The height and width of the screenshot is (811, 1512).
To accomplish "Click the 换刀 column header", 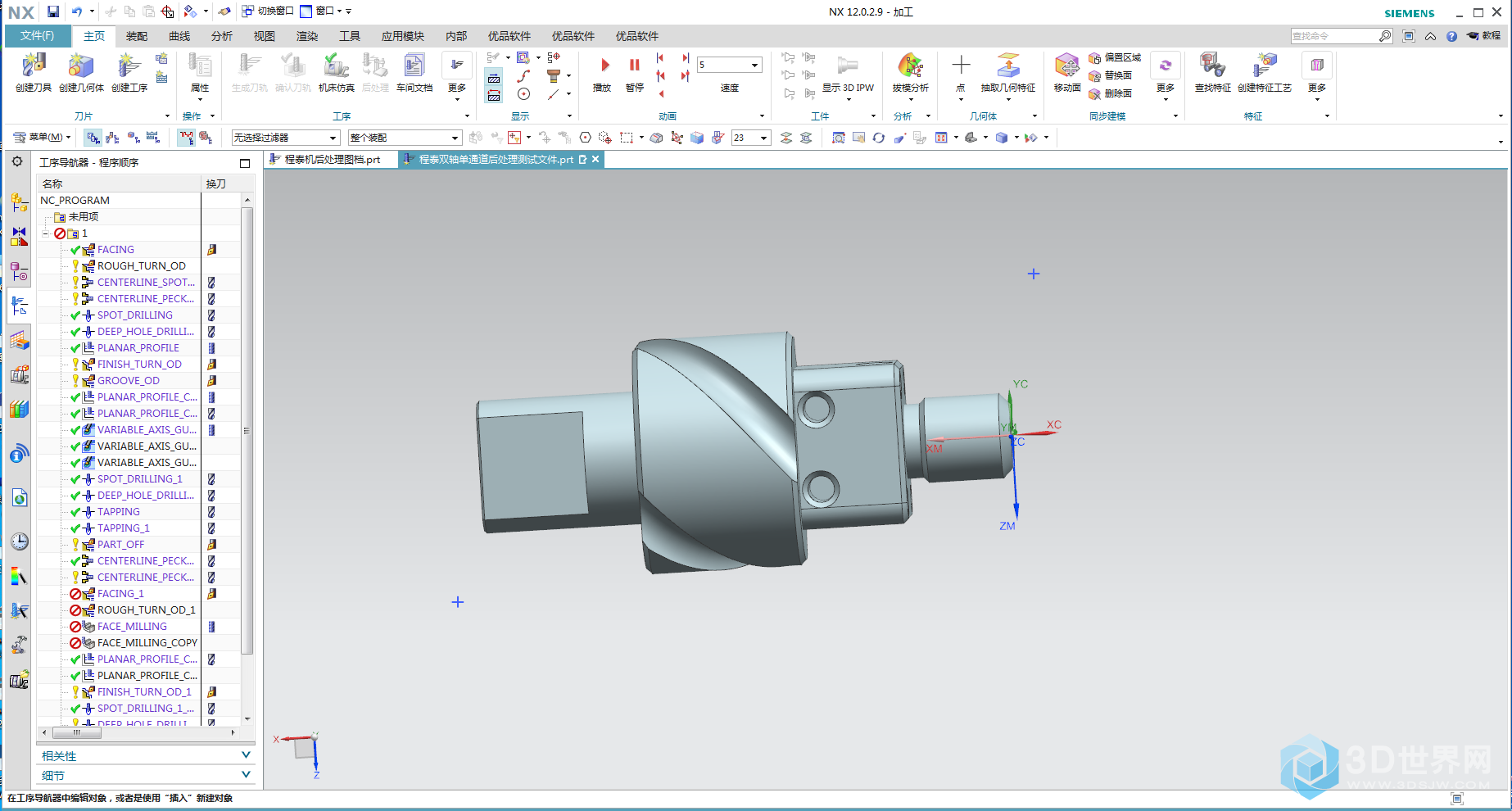I will pos(222,183).
